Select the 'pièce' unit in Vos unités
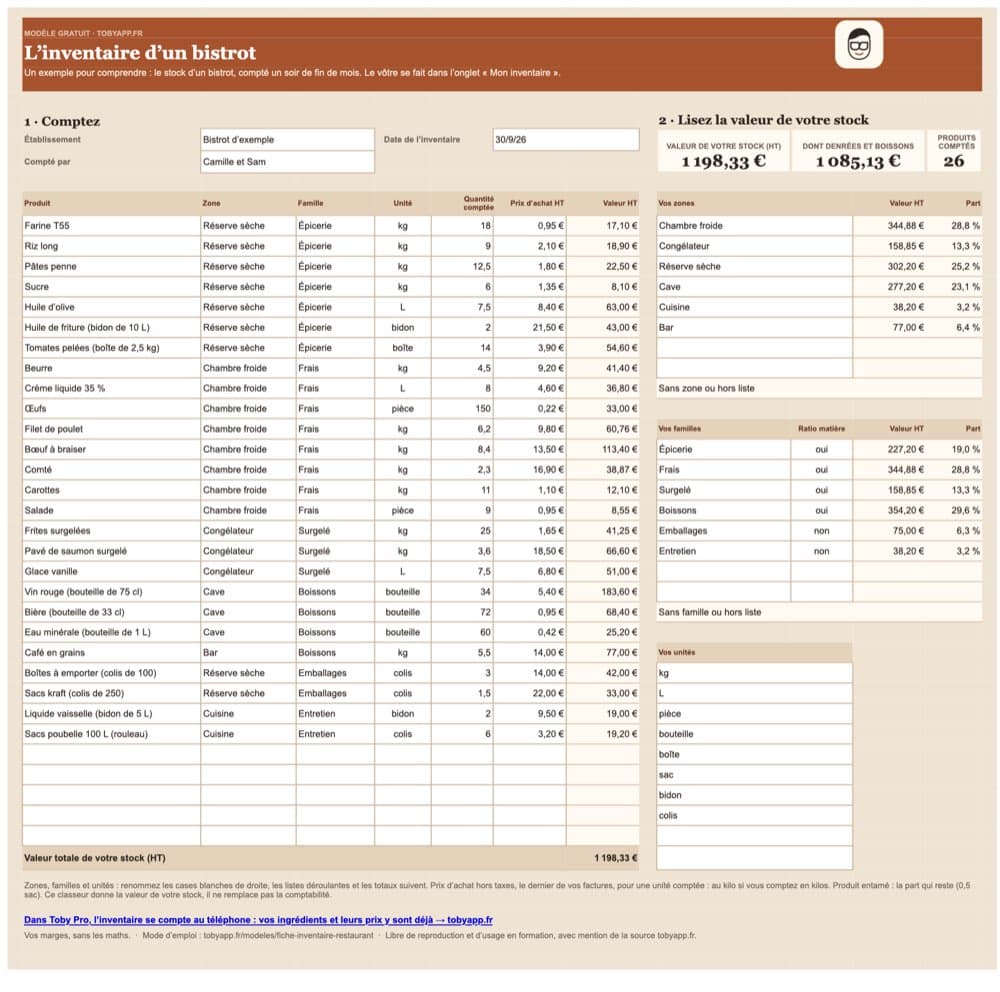The width and height of the screenshot is (1000, 992). (x=754, y=714)
